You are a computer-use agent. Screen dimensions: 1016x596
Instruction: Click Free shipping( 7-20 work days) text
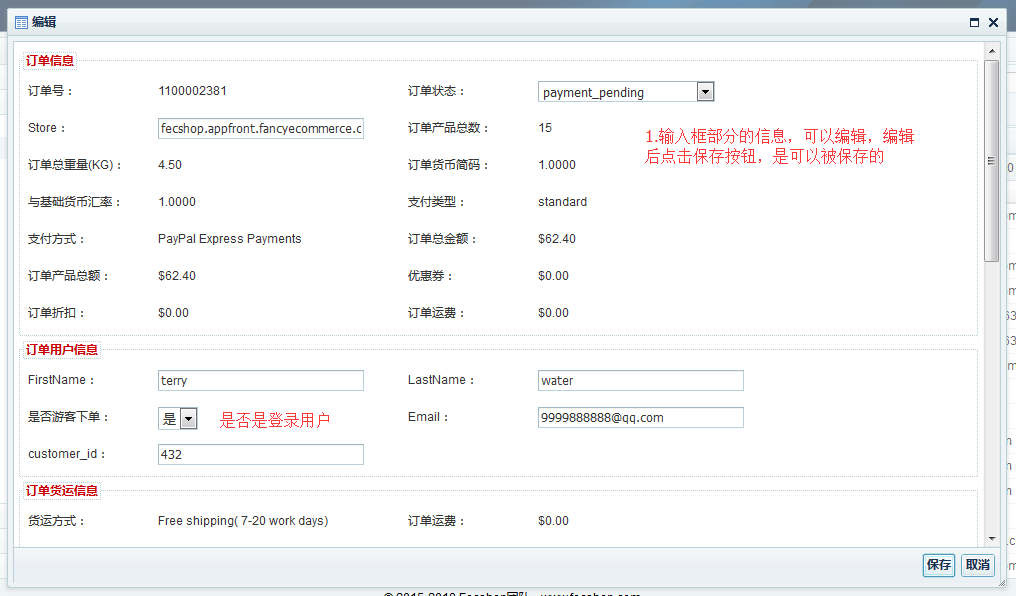coord(243,521)
